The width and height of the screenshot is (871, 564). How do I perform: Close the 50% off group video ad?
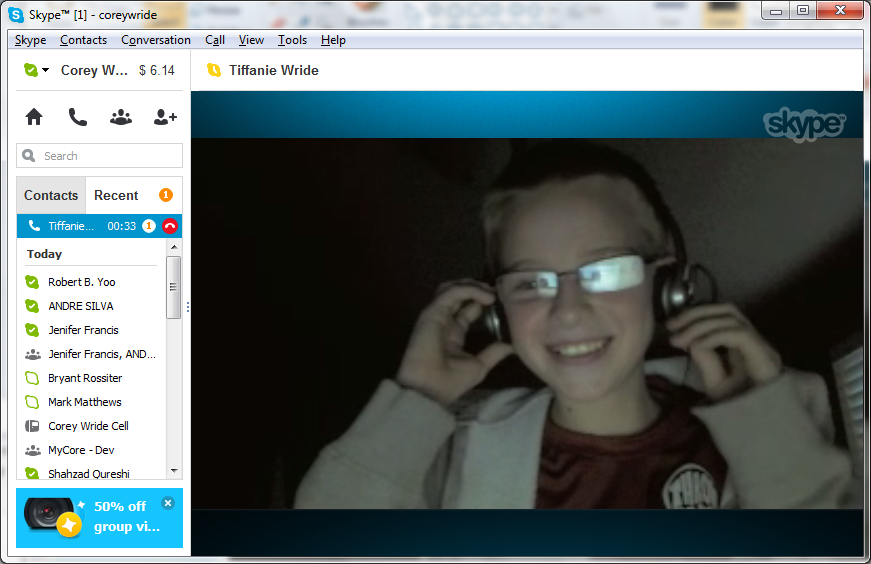(x=168, y=503)
